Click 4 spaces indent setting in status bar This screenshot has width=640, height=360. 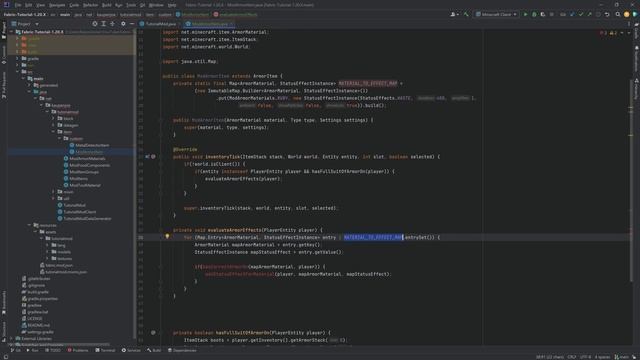pyautogui.click(x=602, y=357)
